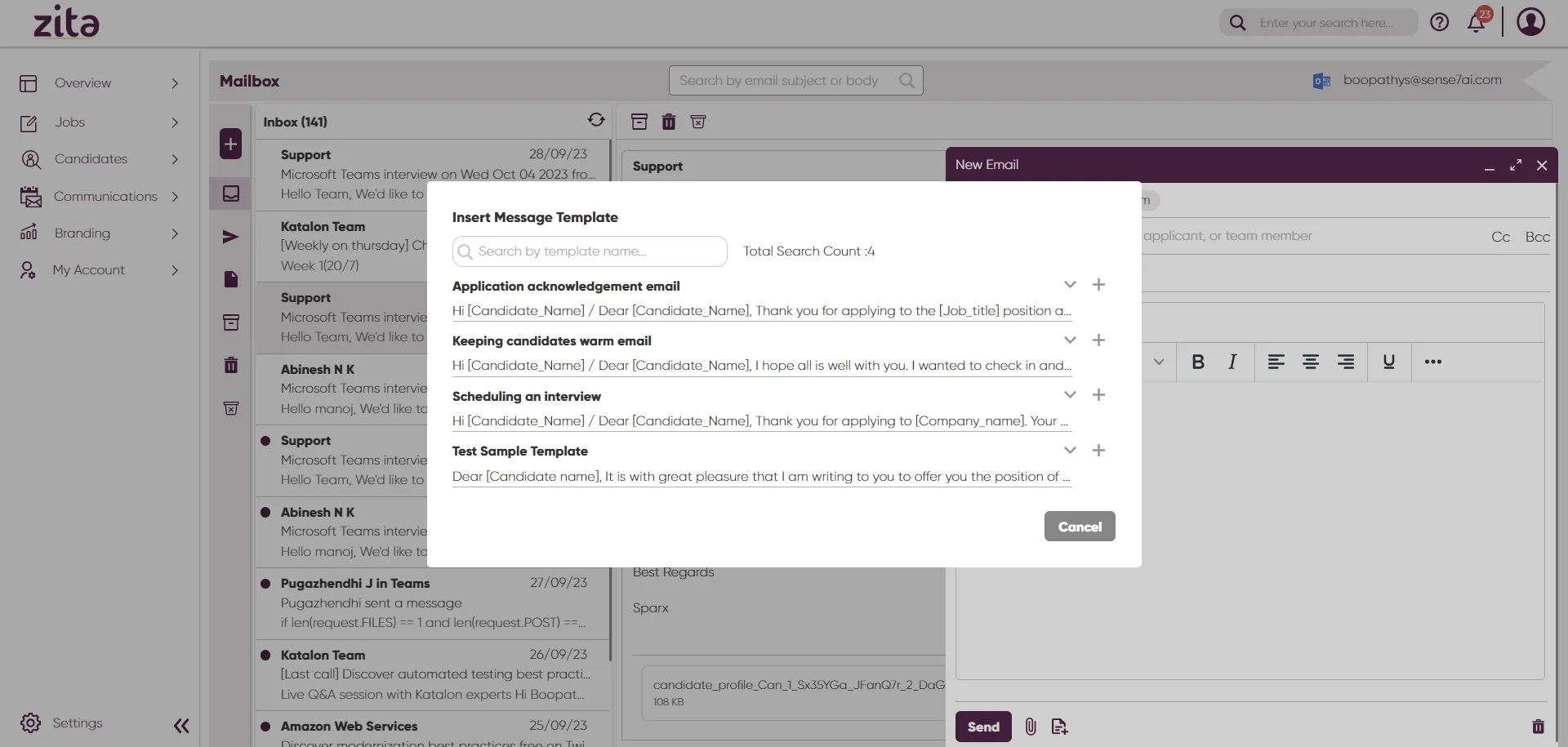Open the Amazon Web Services email
The height and width of the screenshot is (747, 1568).
pyautogui.click(x=433, y=730)
